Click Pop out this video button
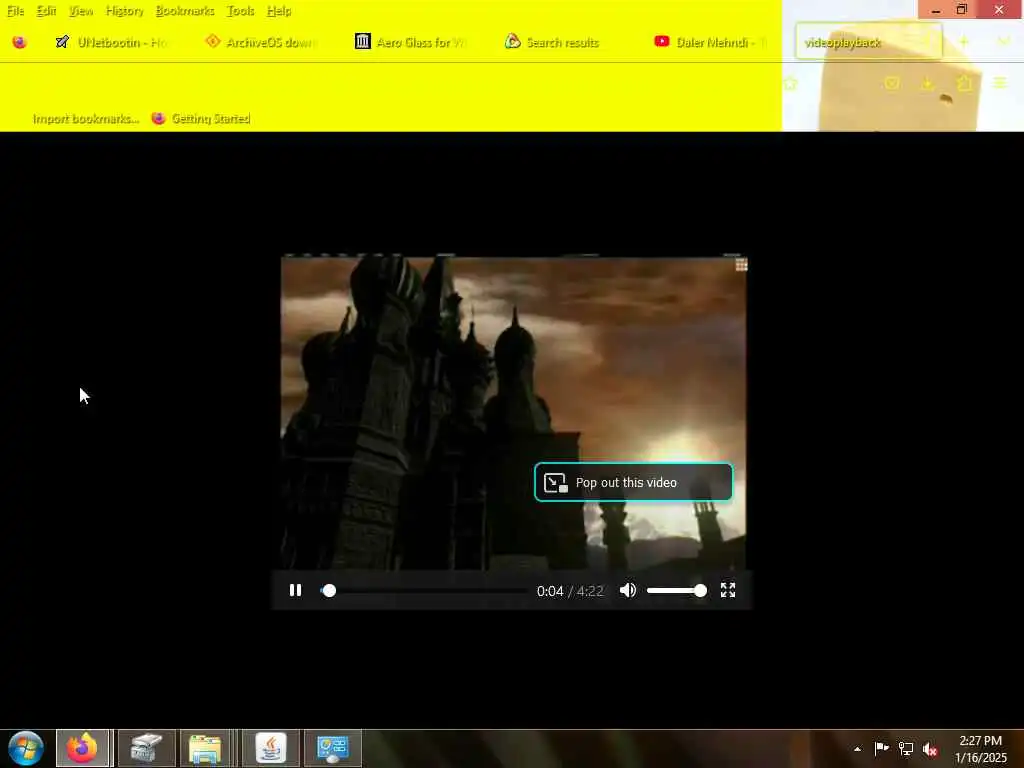 point(633,482)
